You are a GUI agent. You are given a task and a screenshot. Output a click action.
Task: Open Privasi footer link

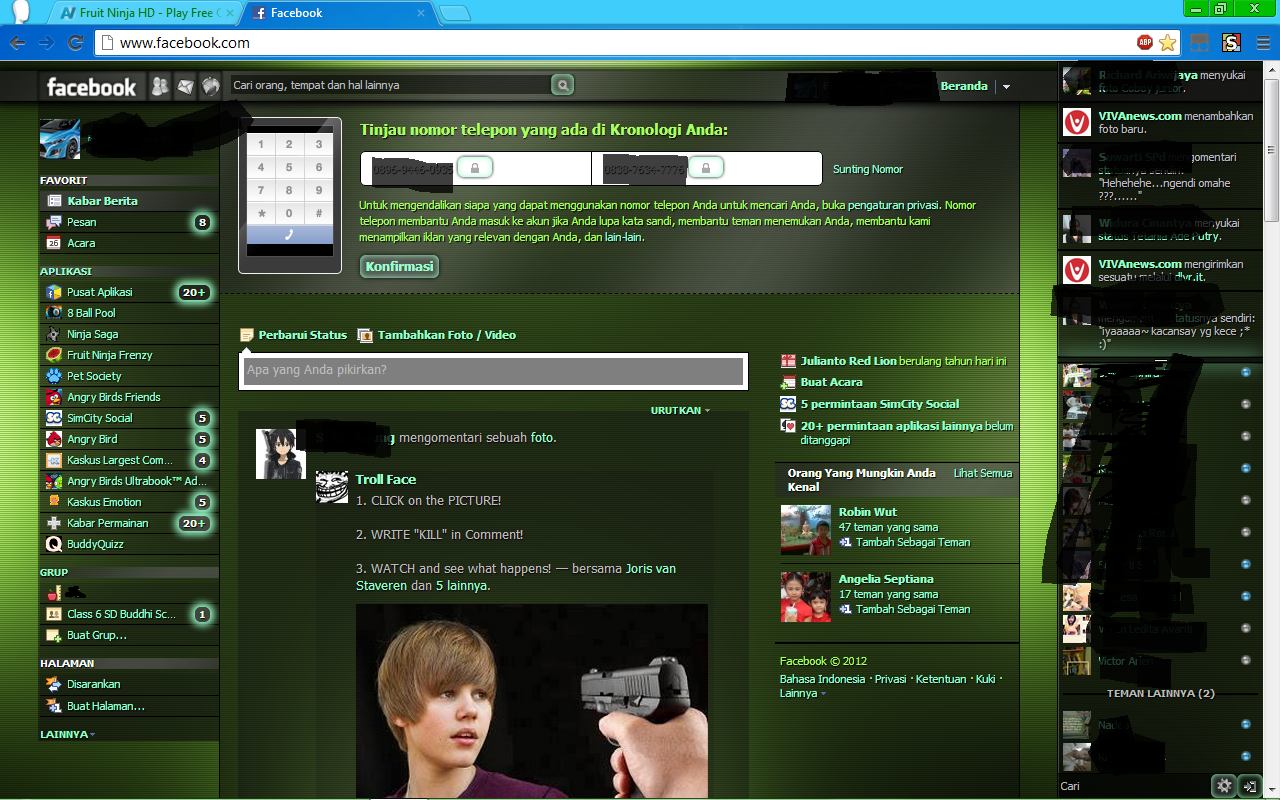coord(890,679)
